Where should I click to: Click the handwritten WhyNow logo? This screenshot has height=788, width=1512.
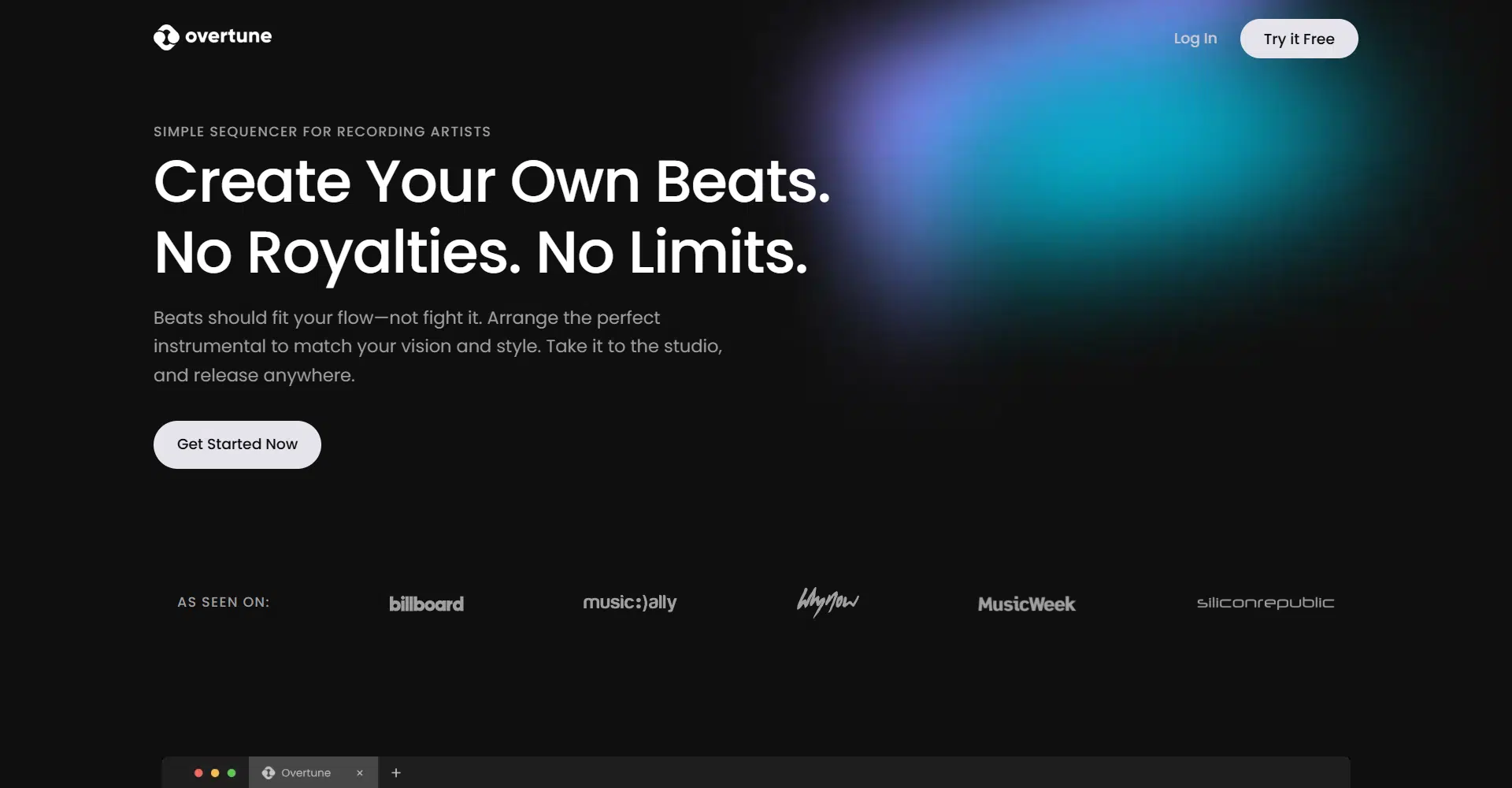(828, 602)
